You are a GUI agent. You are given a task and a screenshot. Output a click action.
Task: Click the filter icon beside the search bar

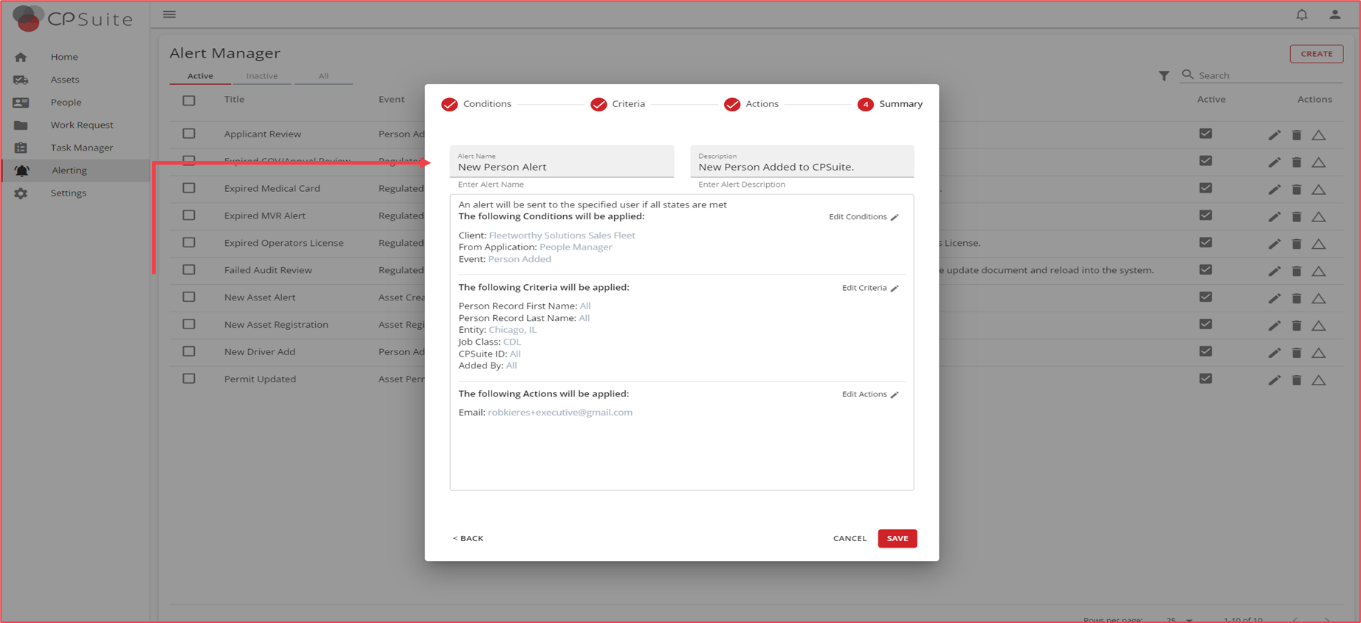pos(1163,74)
